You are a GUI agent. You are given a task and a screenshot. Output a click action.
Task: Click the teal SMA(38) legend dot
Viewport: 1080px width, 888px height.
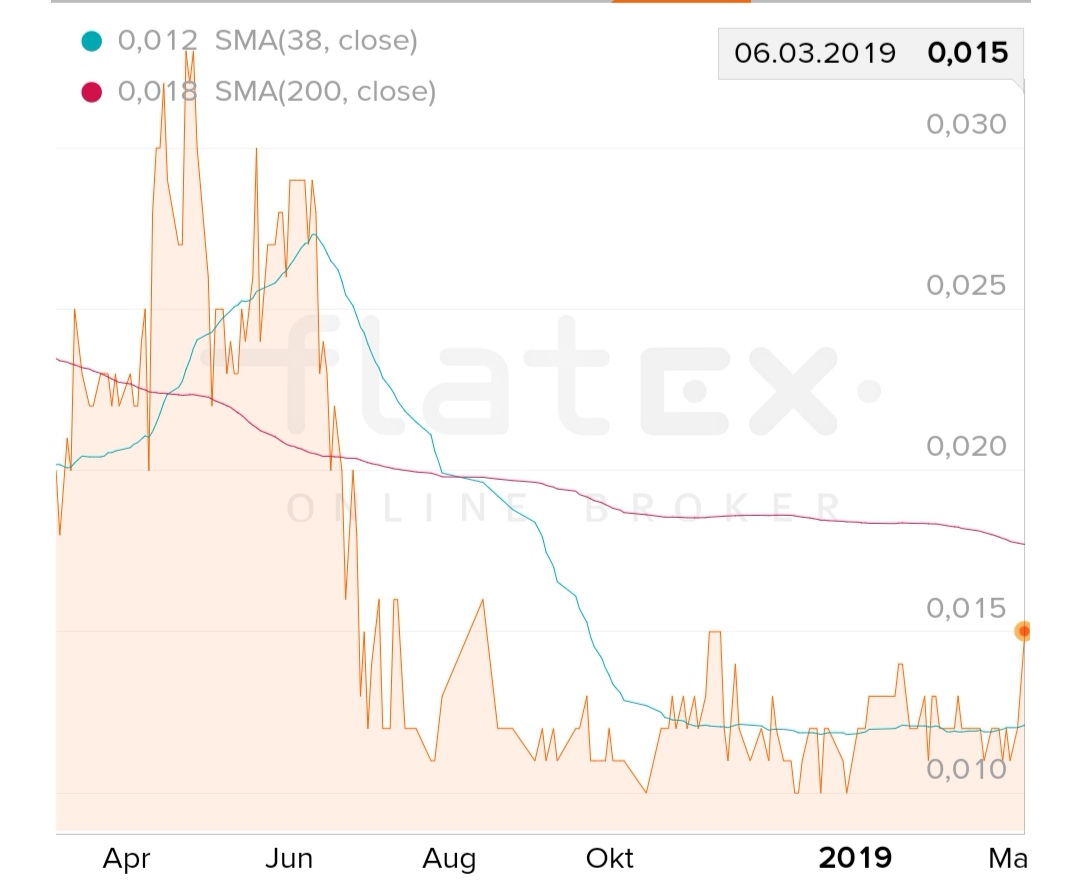[92, 41]
